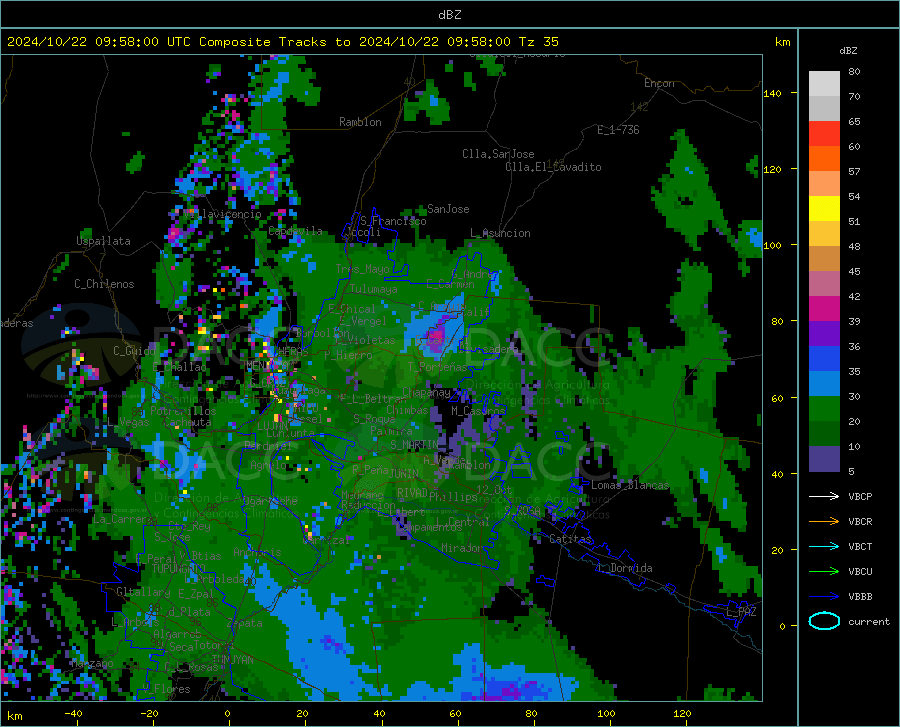
Task: Click the red 60-65 dBZ swatch
Action: click(x=824, y=134)
